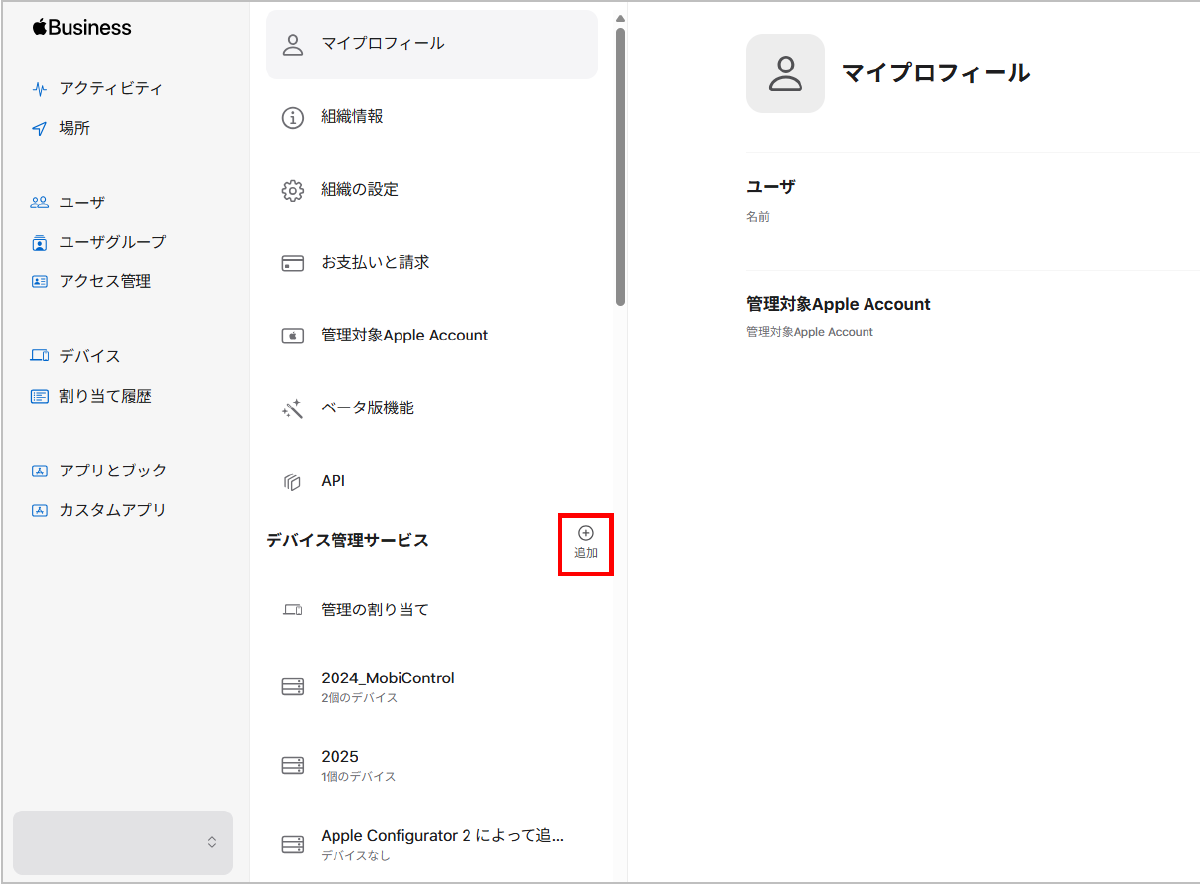Click the server icon beside 2025
The width and height of the screenshot is (1200, 884).
[x=293, y=766]
